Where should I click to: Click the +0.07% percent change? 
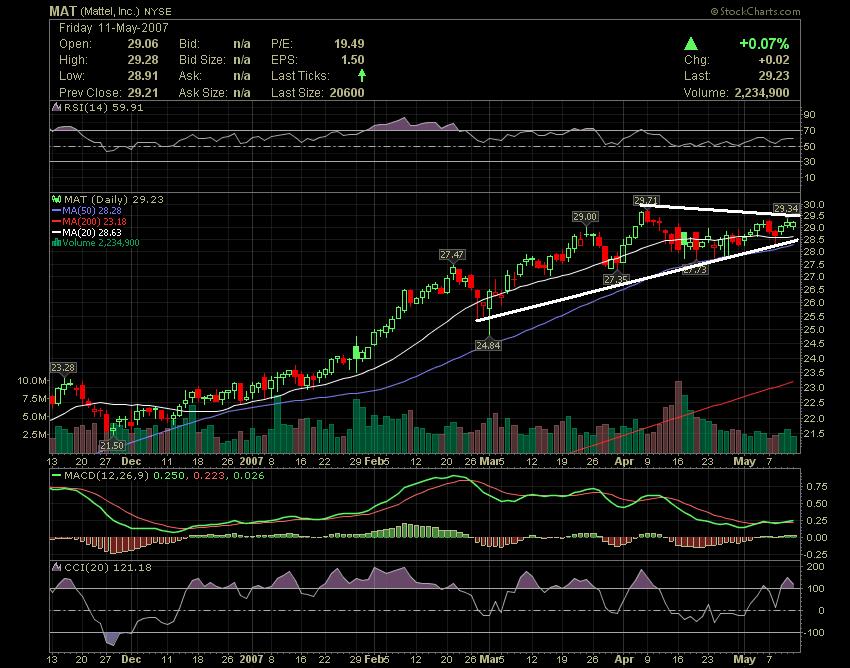[764, 43]
